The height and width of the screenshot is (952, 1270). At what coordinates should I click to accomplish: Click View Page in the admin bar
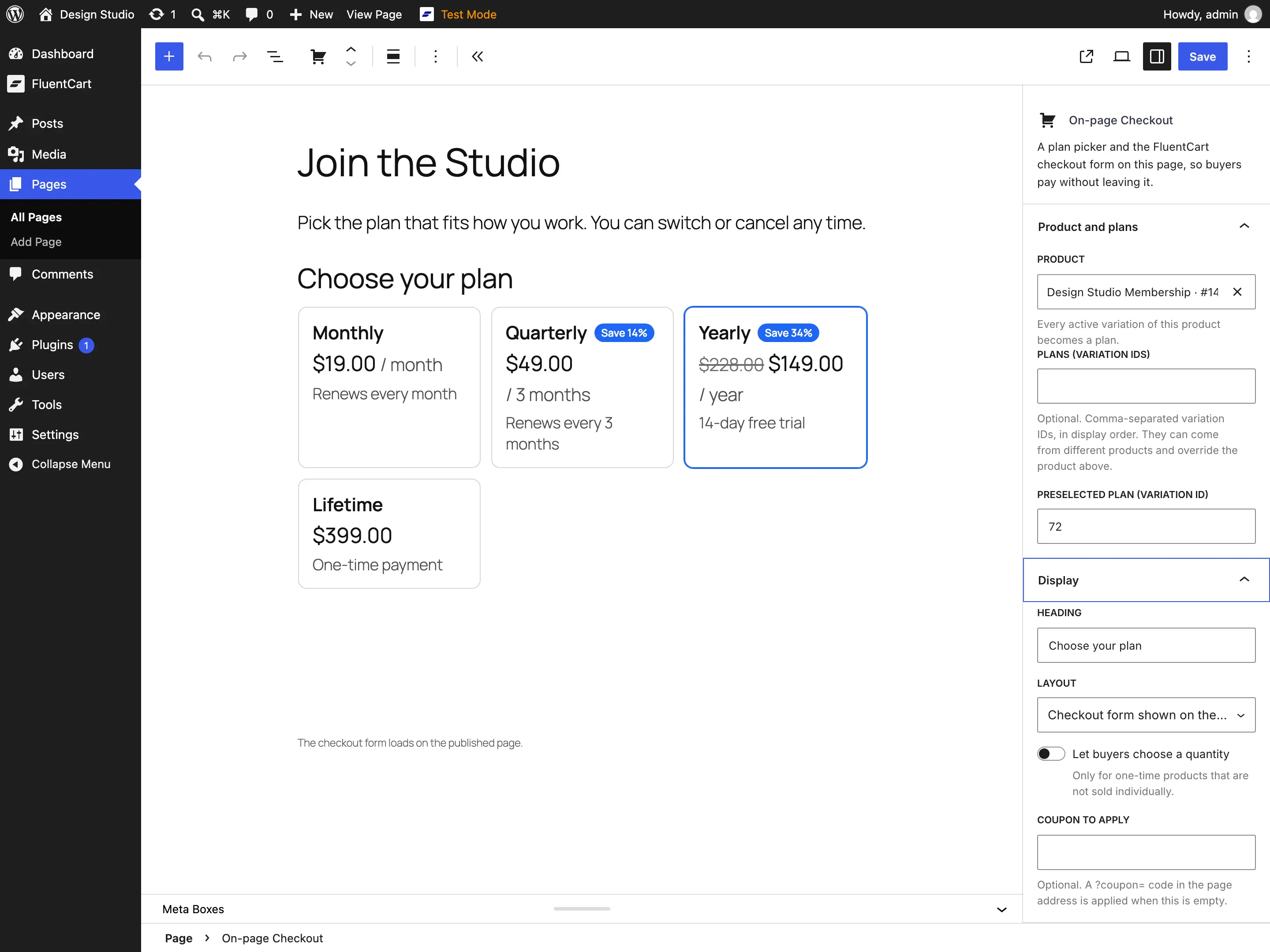pyautogui.click(x=374, y=14)
